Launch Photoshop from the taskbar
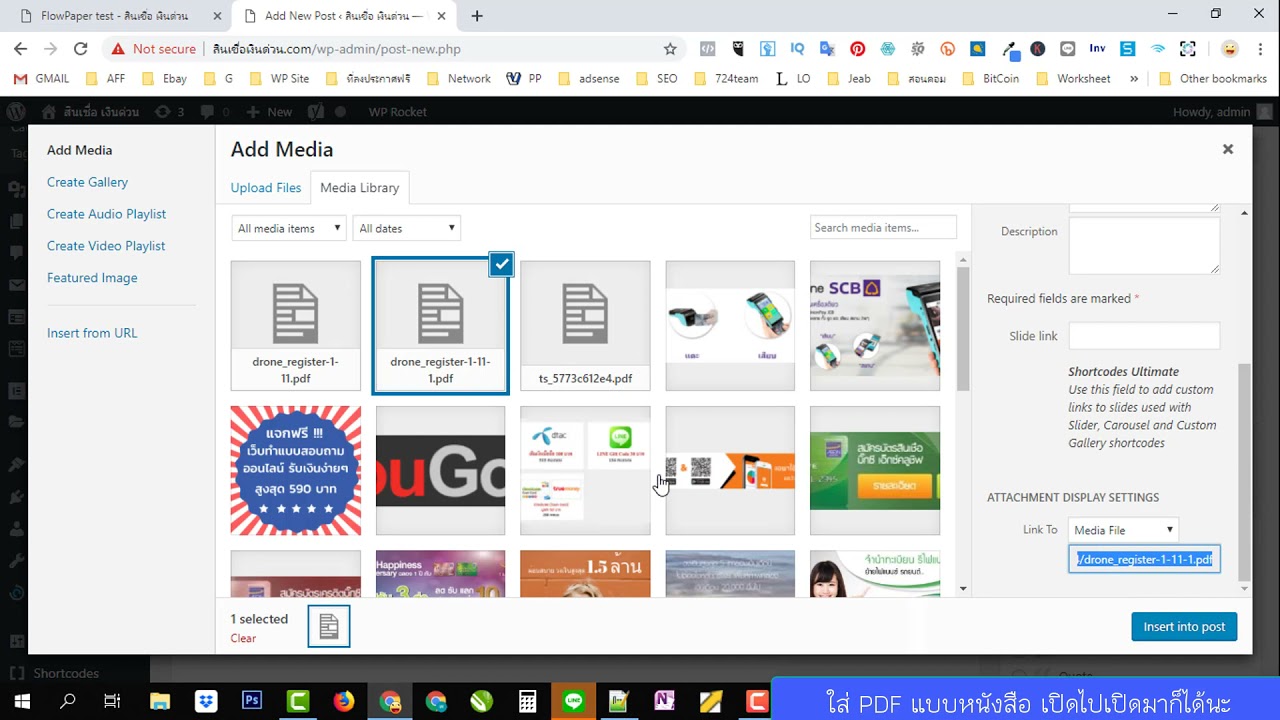The width and height of the screenshot is (1280, 720). (252, 701)
